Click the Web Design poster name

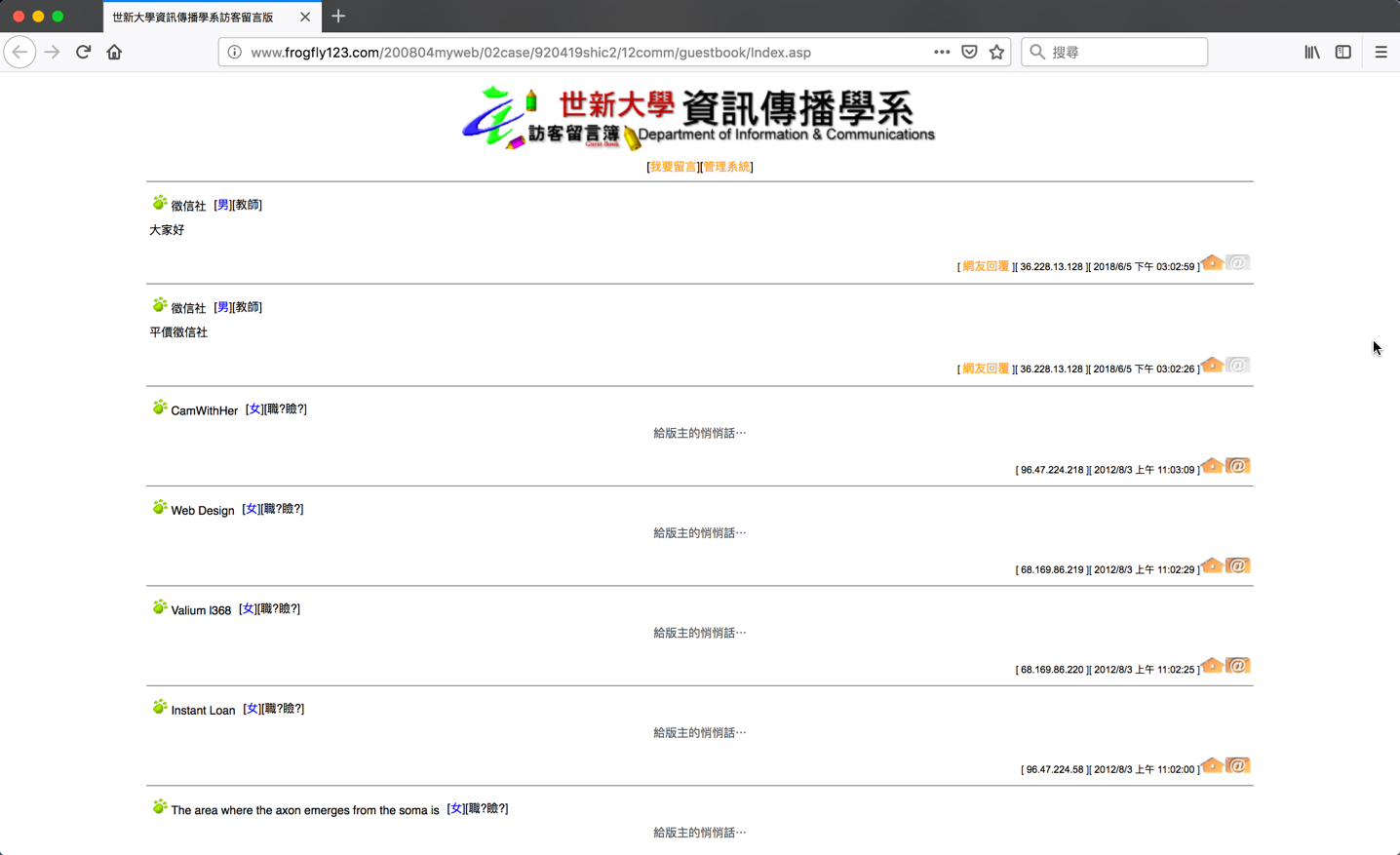coord(203,510)
